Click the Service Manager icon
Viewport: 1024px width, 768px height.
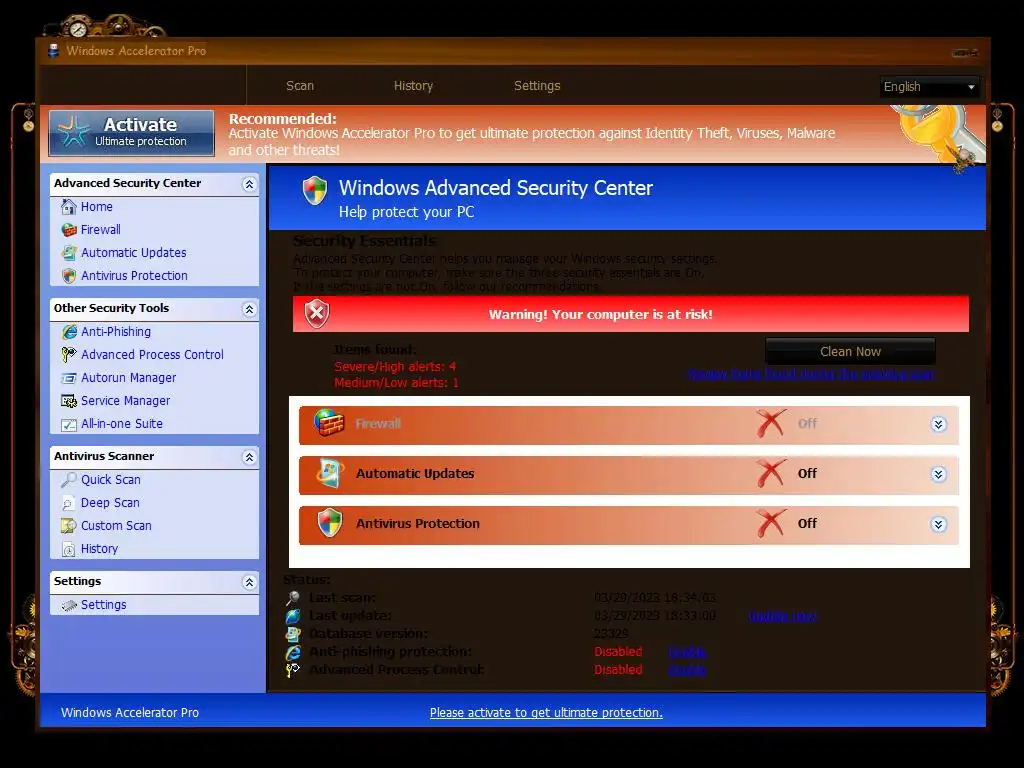(x=69, y=401)
